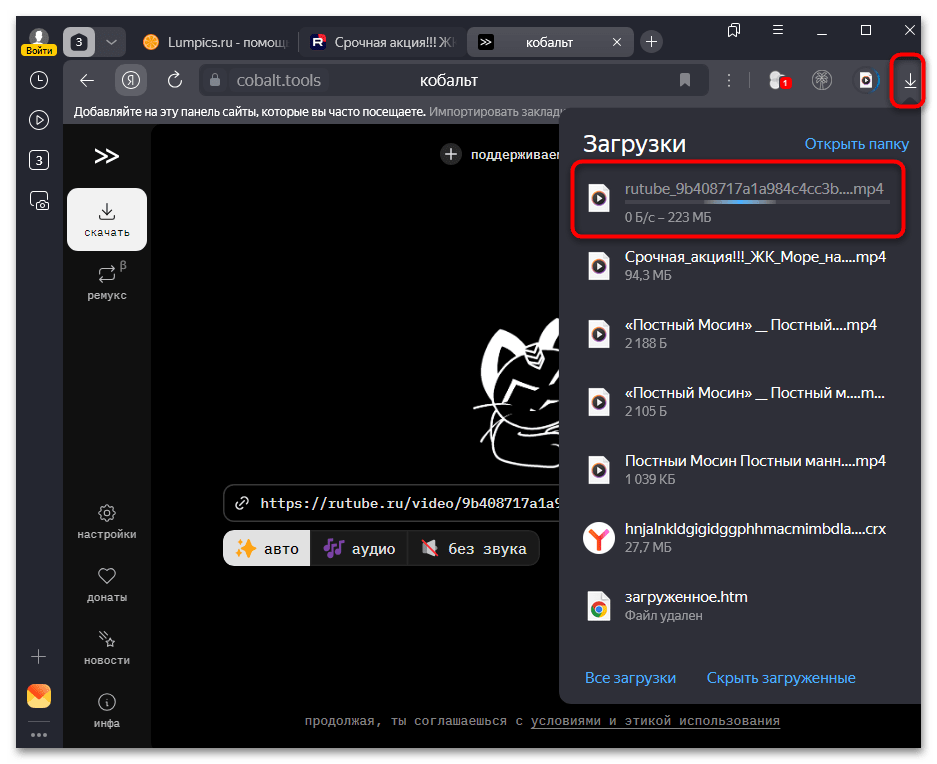
Task: Open the video player sidebar icon
Action: pos(39,120)
